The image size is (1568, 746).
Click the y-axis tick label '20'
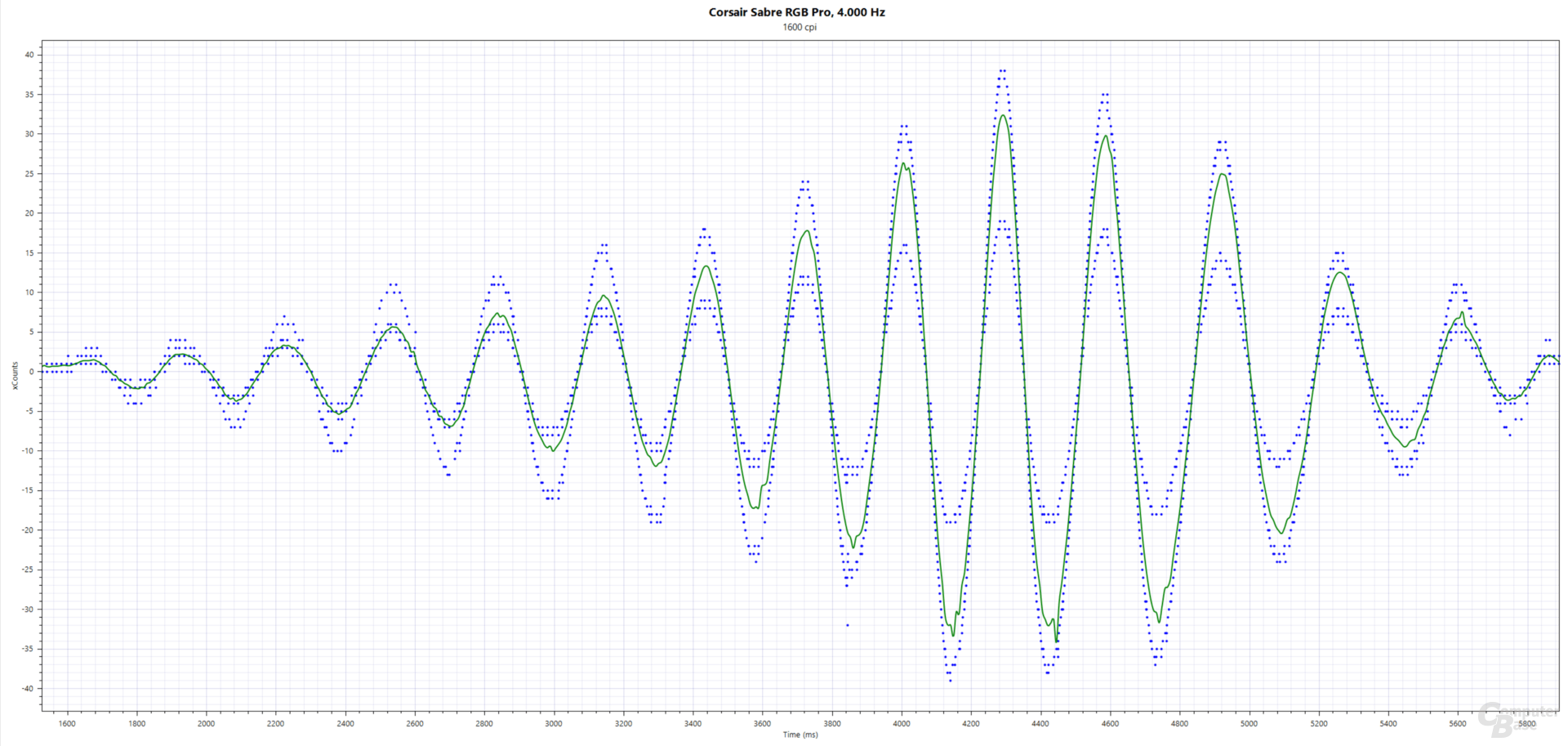(x=29, y=213)
